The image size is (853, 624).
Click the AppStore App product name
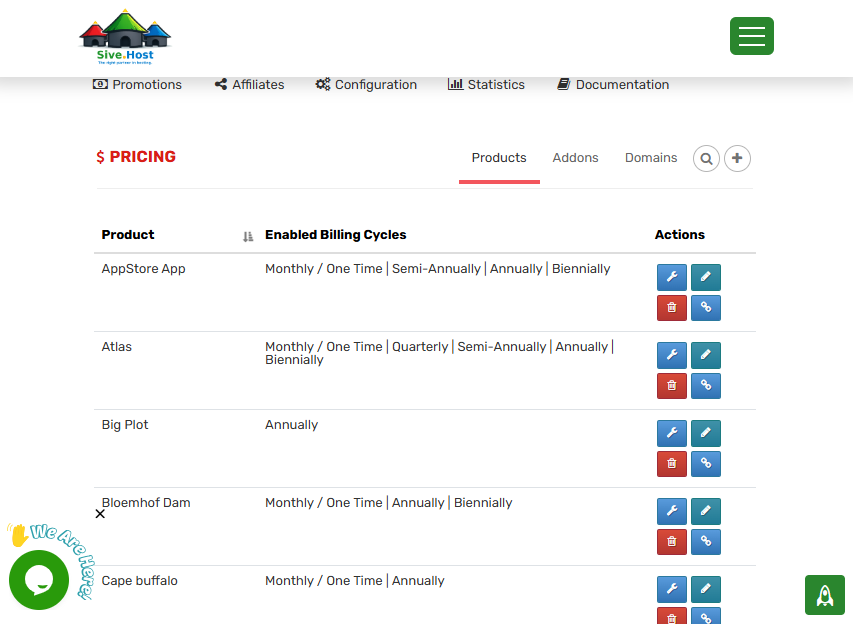pyautogui.click(x=144, y=269)
